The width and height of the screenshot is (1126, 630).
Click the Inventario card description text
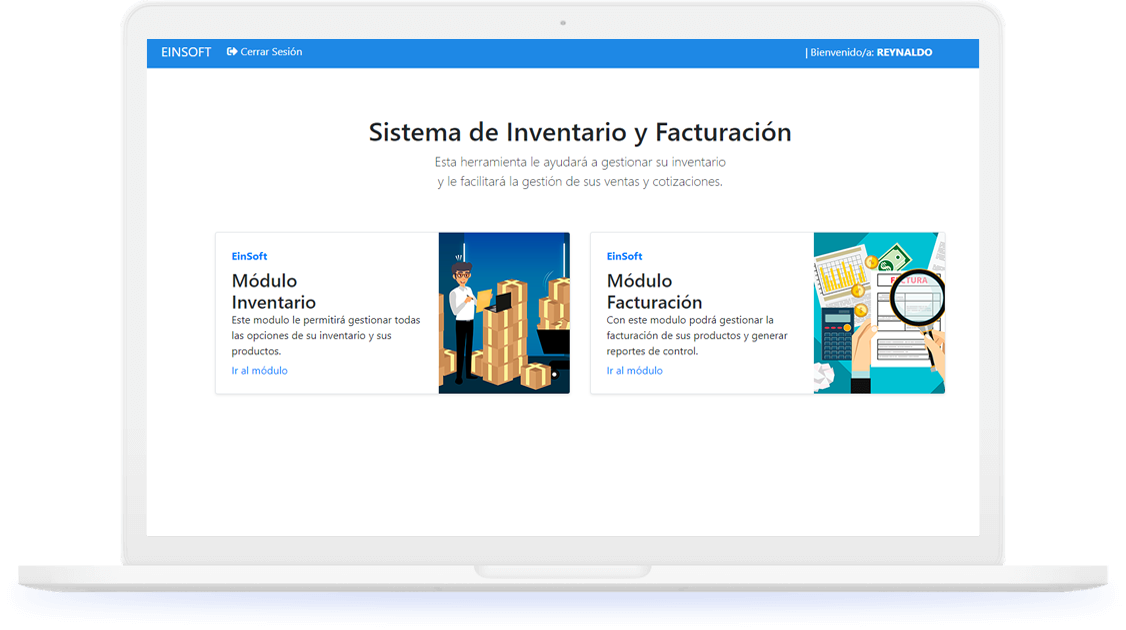[326, 335]
